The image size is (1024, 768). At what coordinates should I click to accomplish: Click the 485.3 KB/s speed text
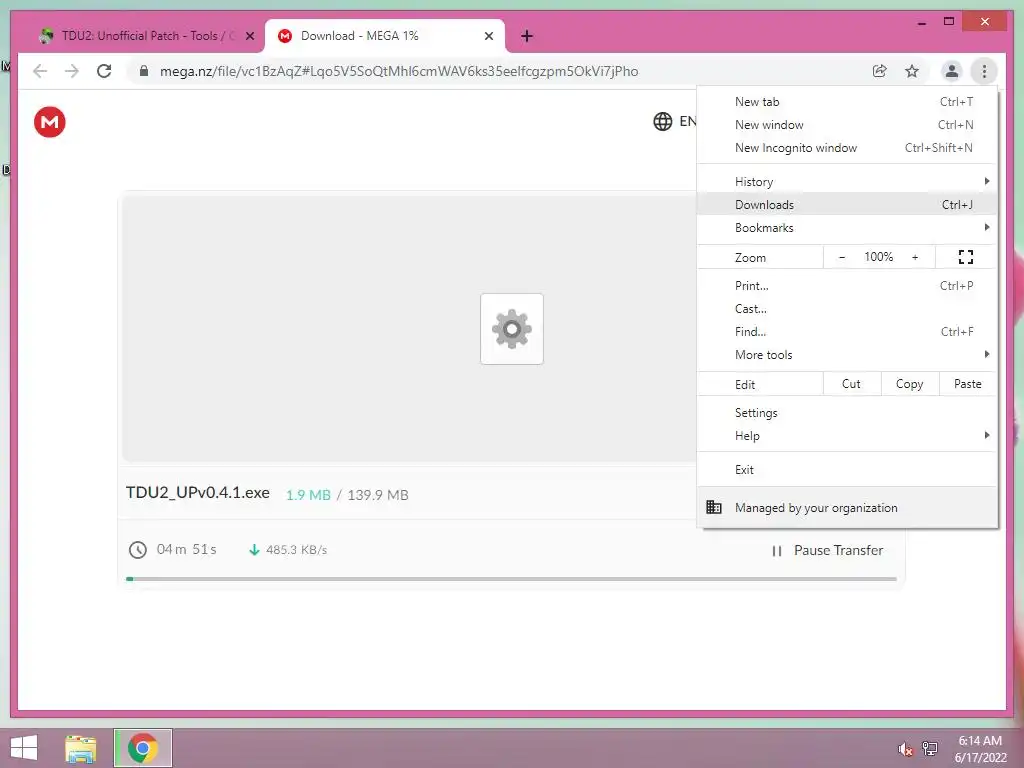(296, 550)
